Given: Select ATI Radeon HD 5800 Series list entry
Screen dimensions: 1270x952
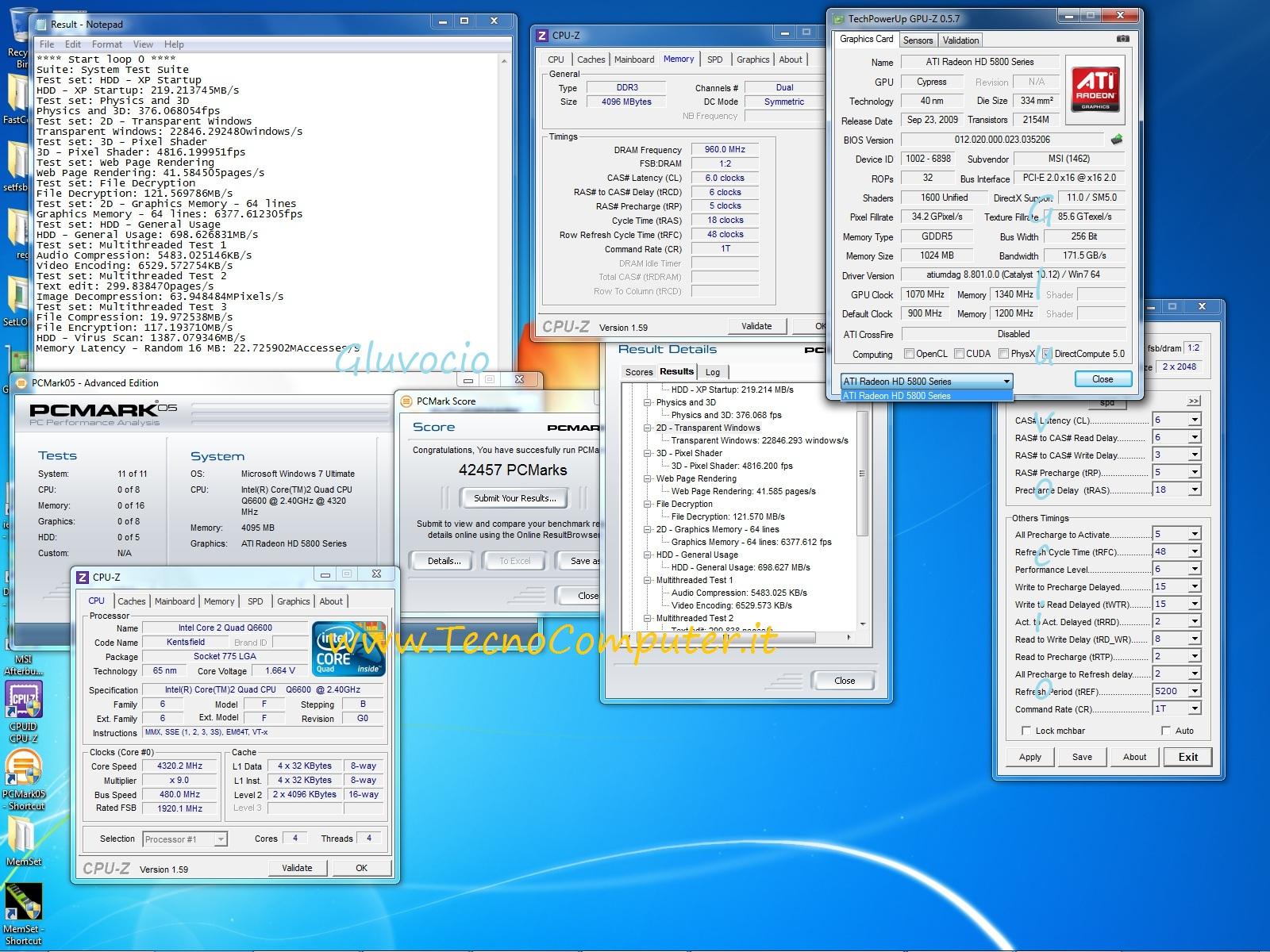Looking at the screenshot, I should 926,396.
